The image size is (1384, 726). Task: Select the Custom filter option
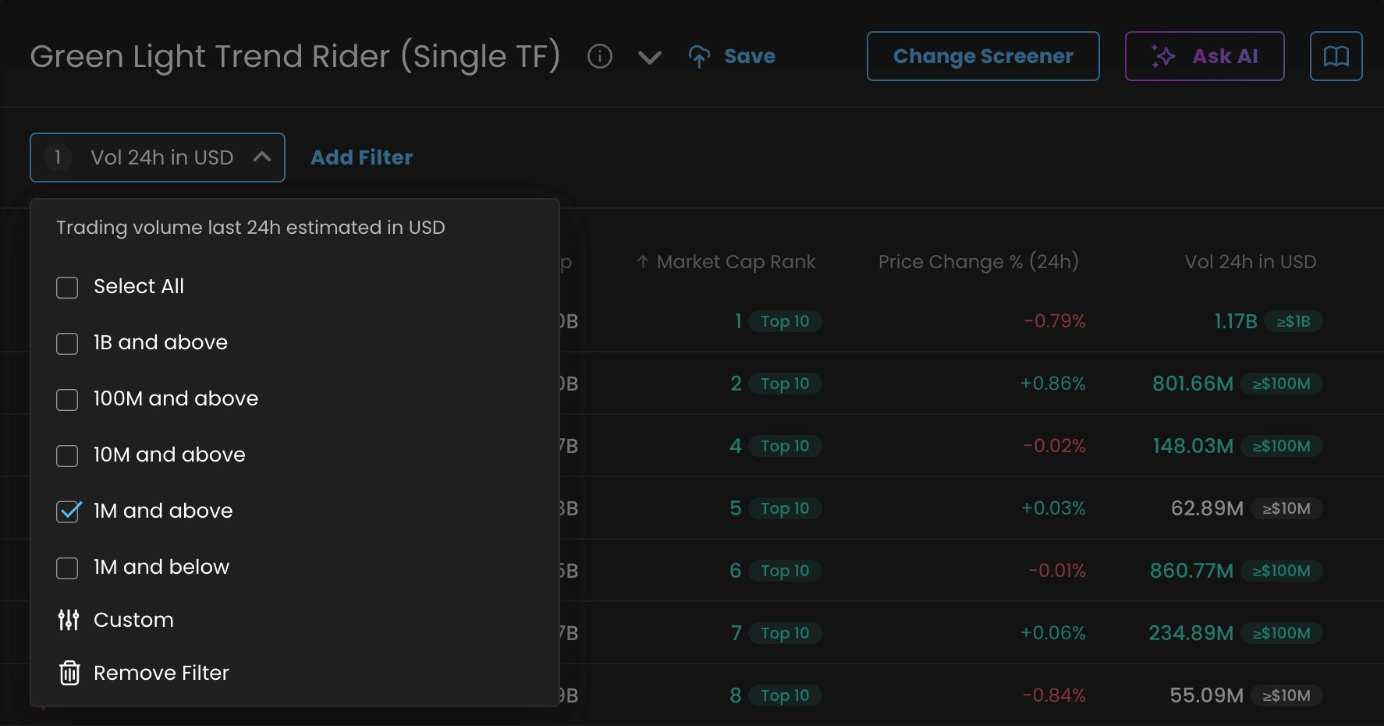[x=133, y=620]
